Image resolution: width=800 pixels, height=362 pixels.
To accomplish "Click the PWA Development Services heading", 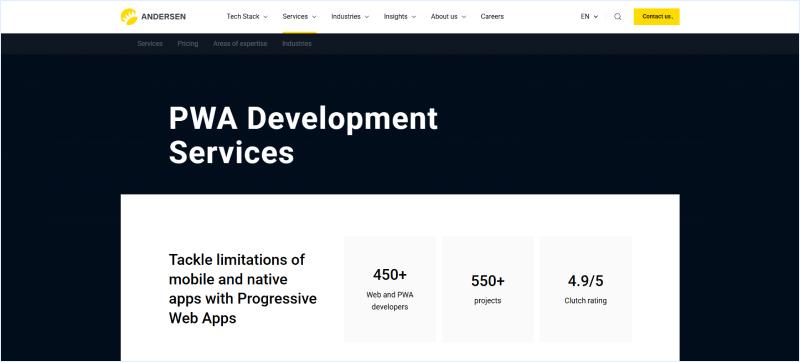I will pos(303,135).
